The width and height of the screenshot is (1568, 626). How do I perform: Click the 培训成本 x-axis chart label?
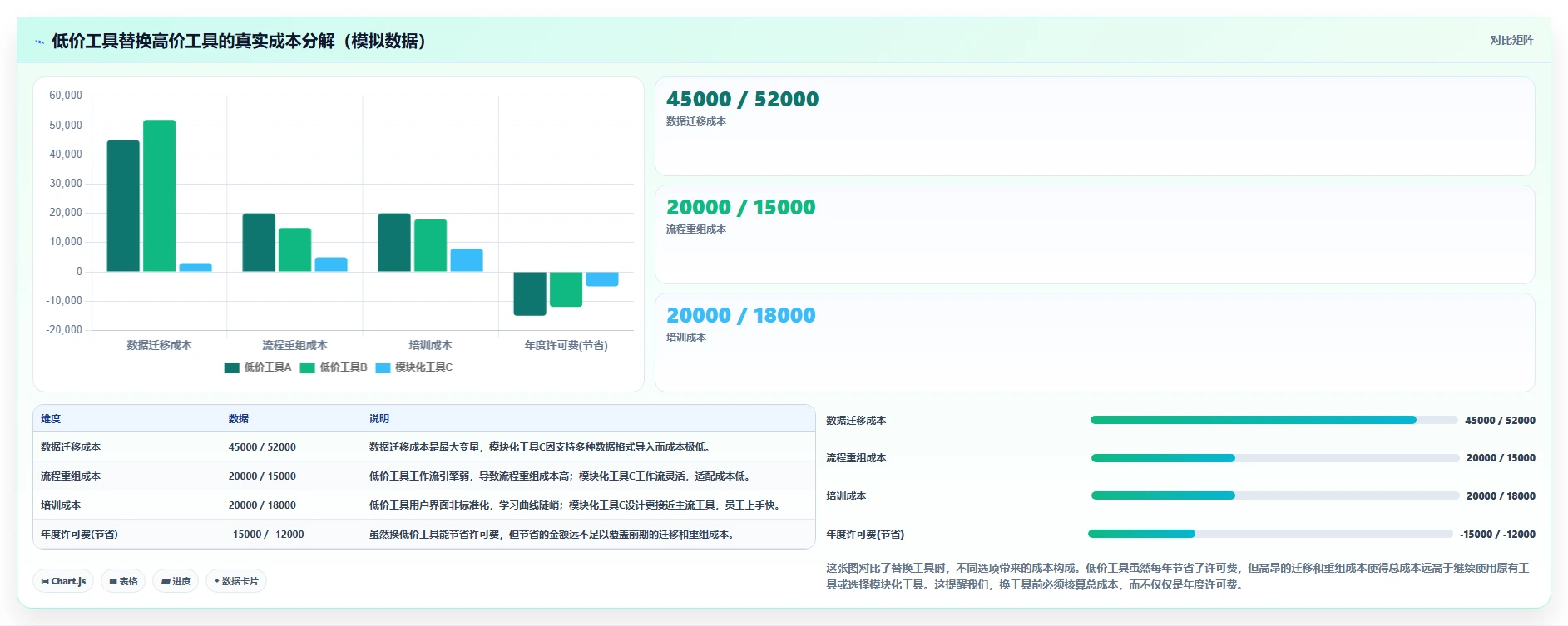point(430,345)
